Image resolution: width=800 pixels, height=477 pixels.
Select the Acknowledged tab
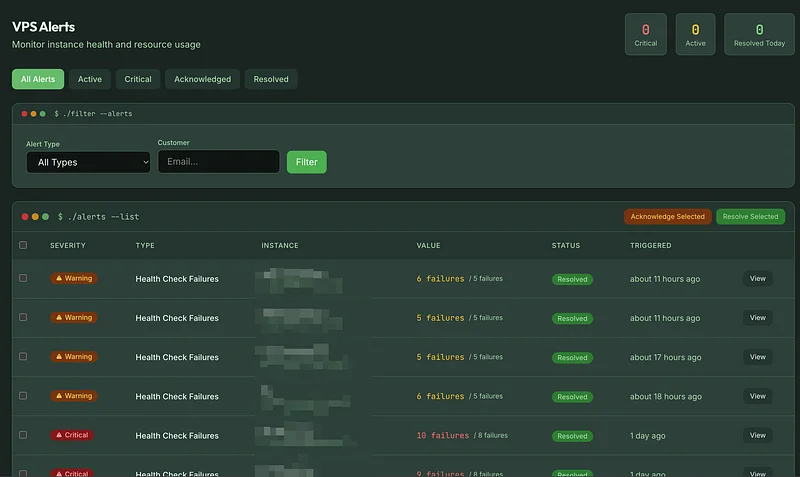(203, 79)
